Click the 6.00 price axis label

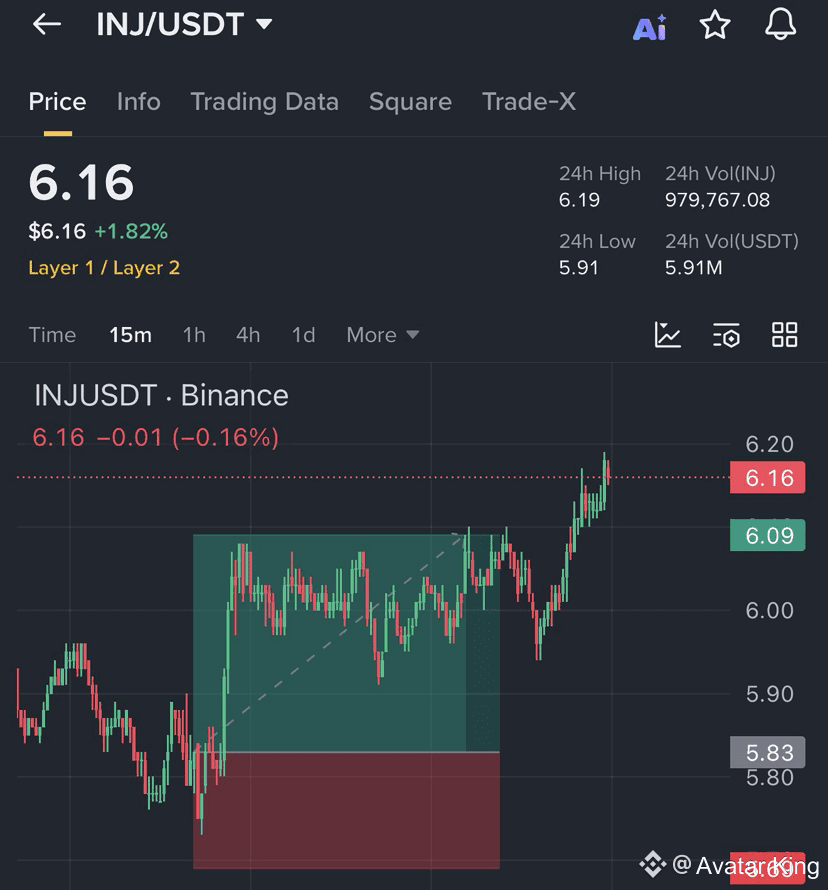click(x=769, y=611)
